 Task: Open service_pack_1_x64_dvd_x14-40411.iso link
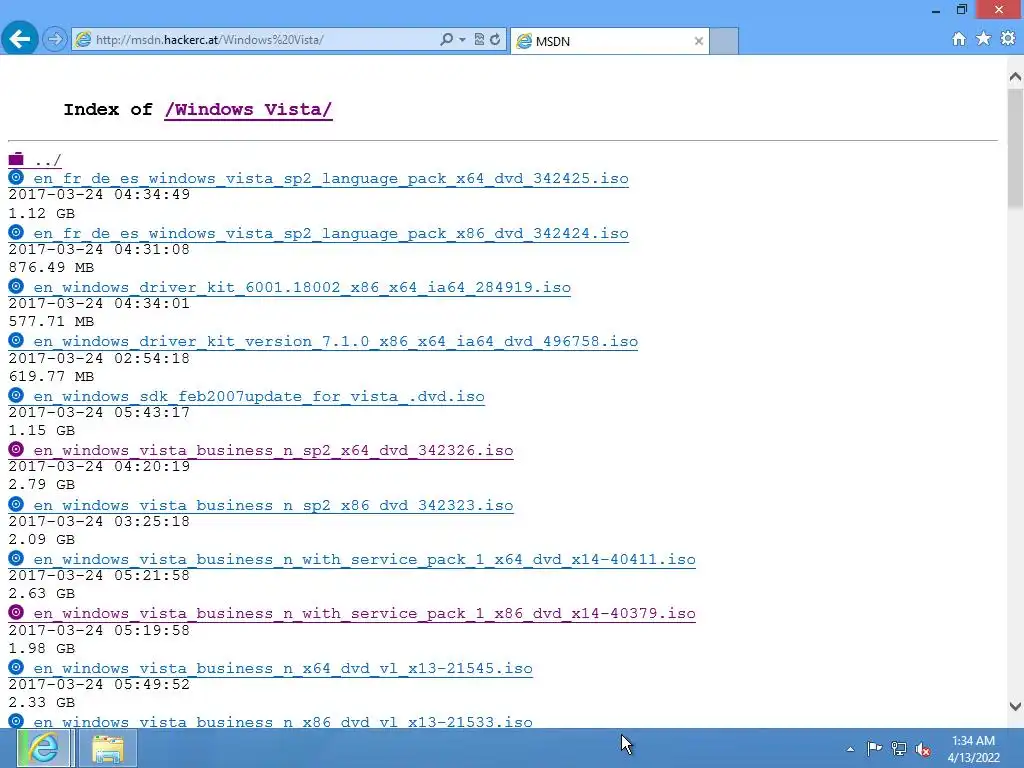pyautogui.click(x=364, y=560)
